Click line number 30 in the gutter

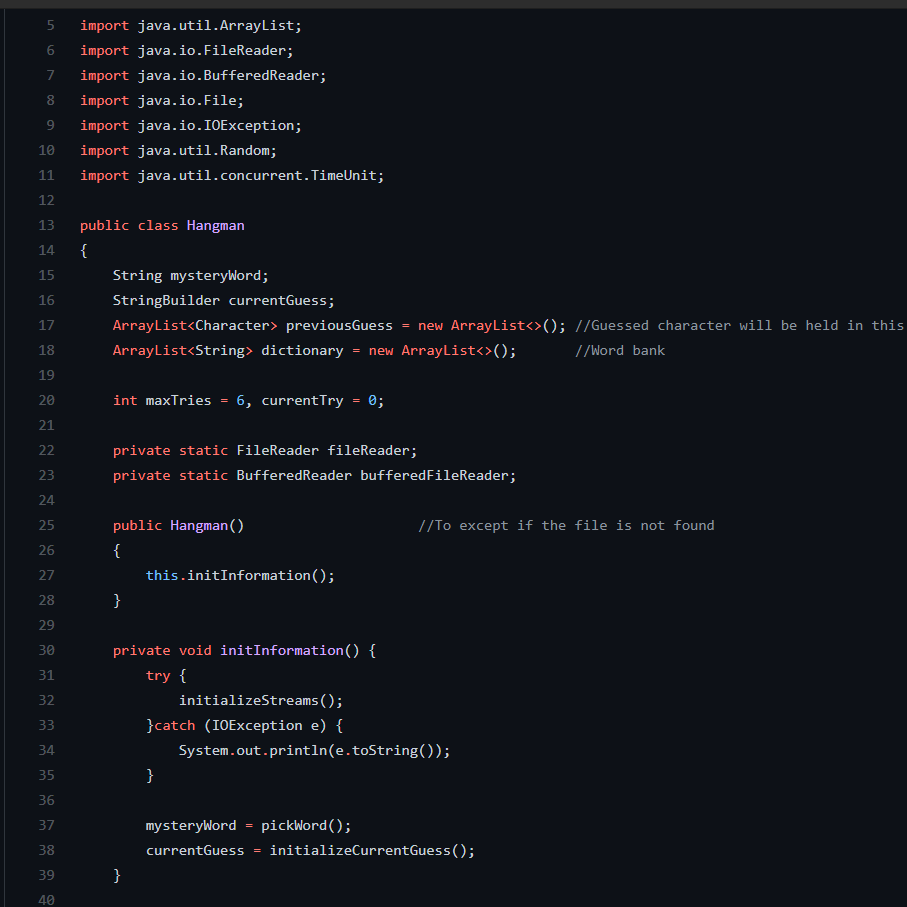coord(46,650)
